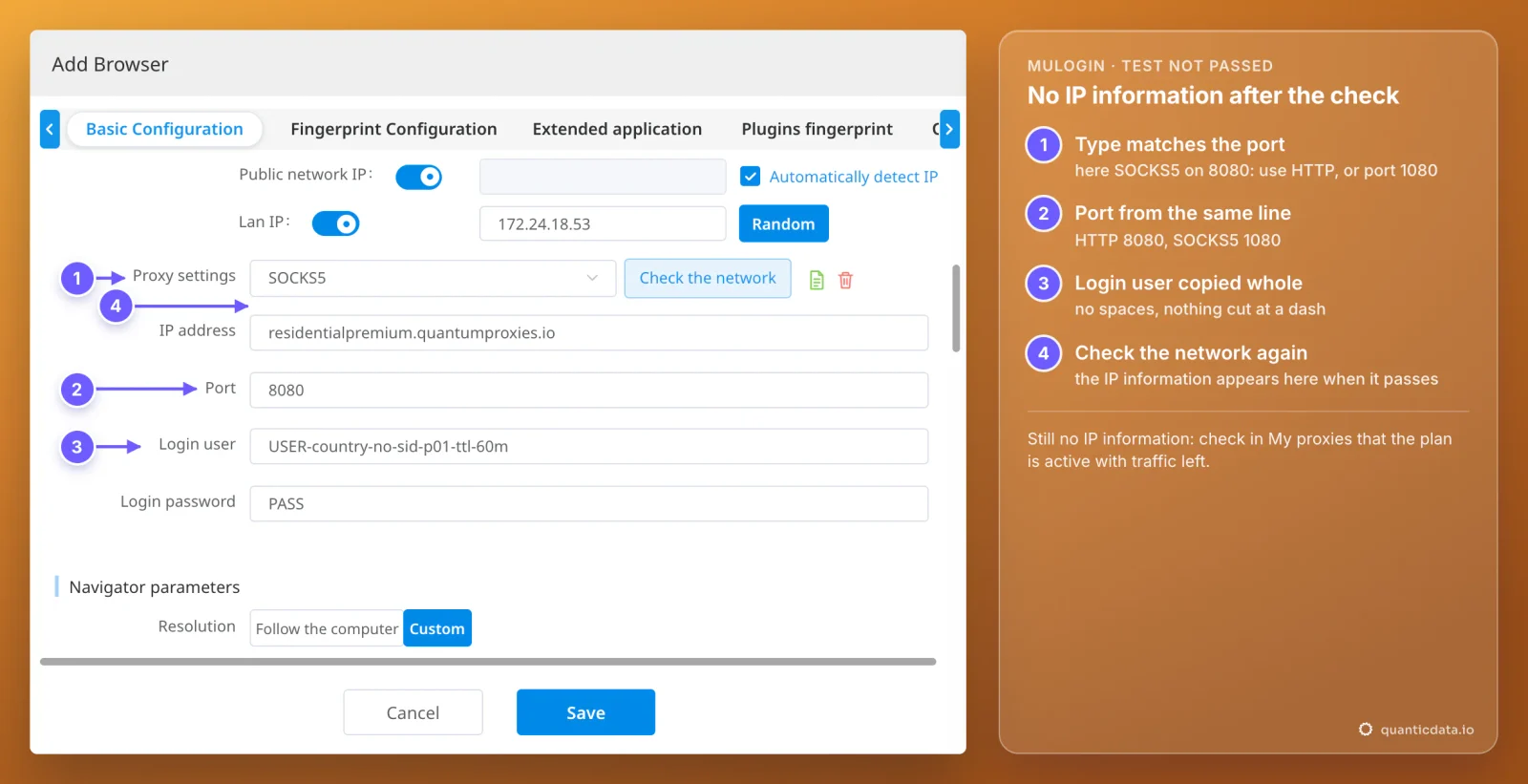Click the horizontal scrollbar above Cancel

(488, 661)
